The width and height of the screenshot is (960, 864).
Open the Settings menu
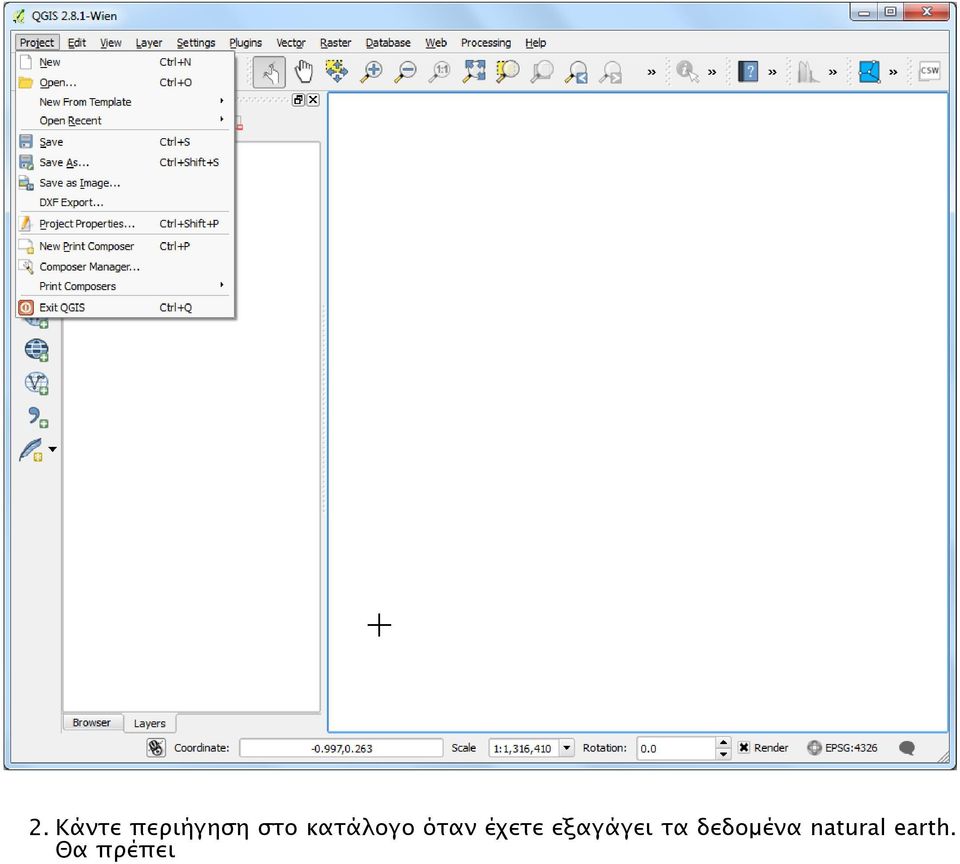coord(196,43)
